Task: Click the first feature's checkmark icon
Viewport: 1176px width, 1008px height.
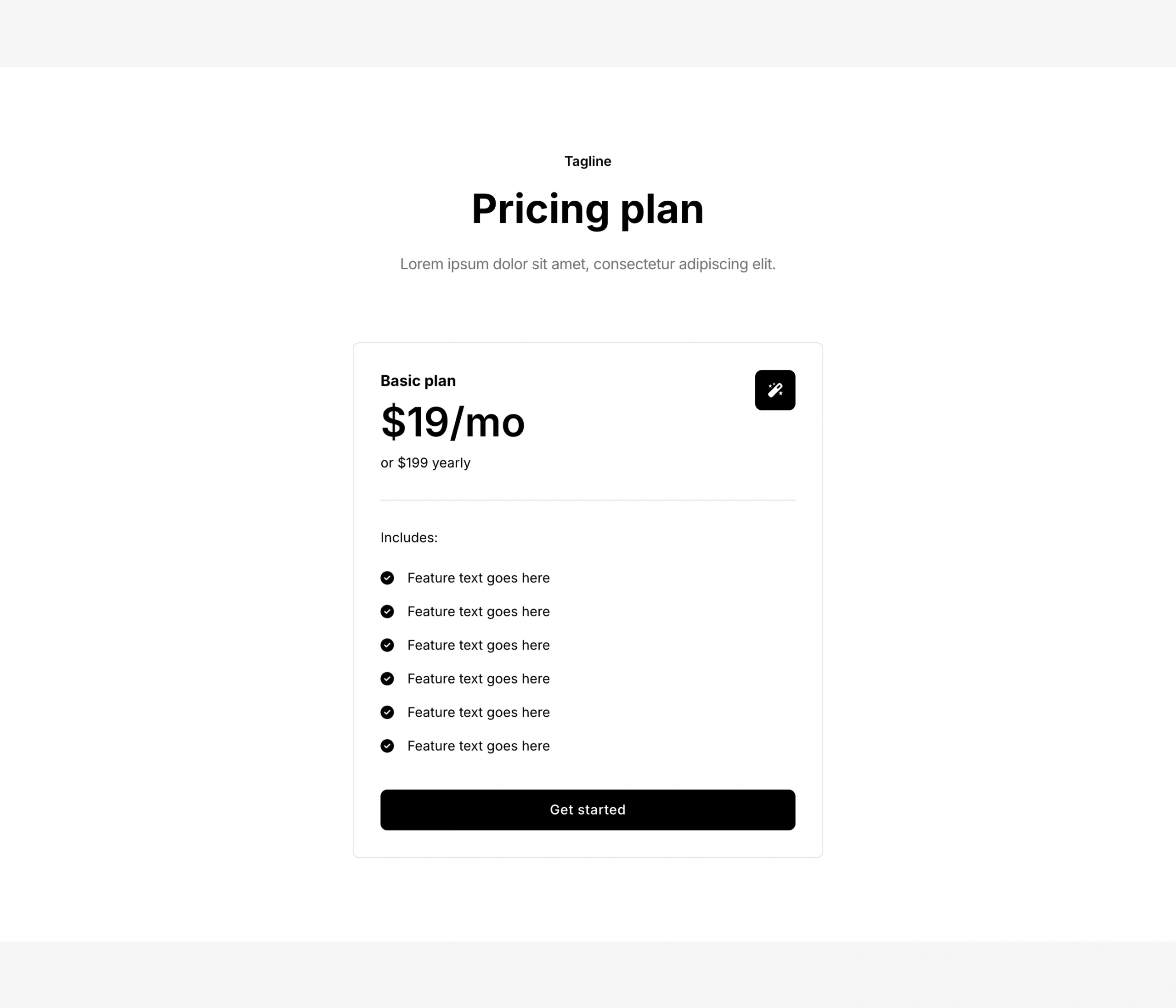Action: [x=387, y=578]
